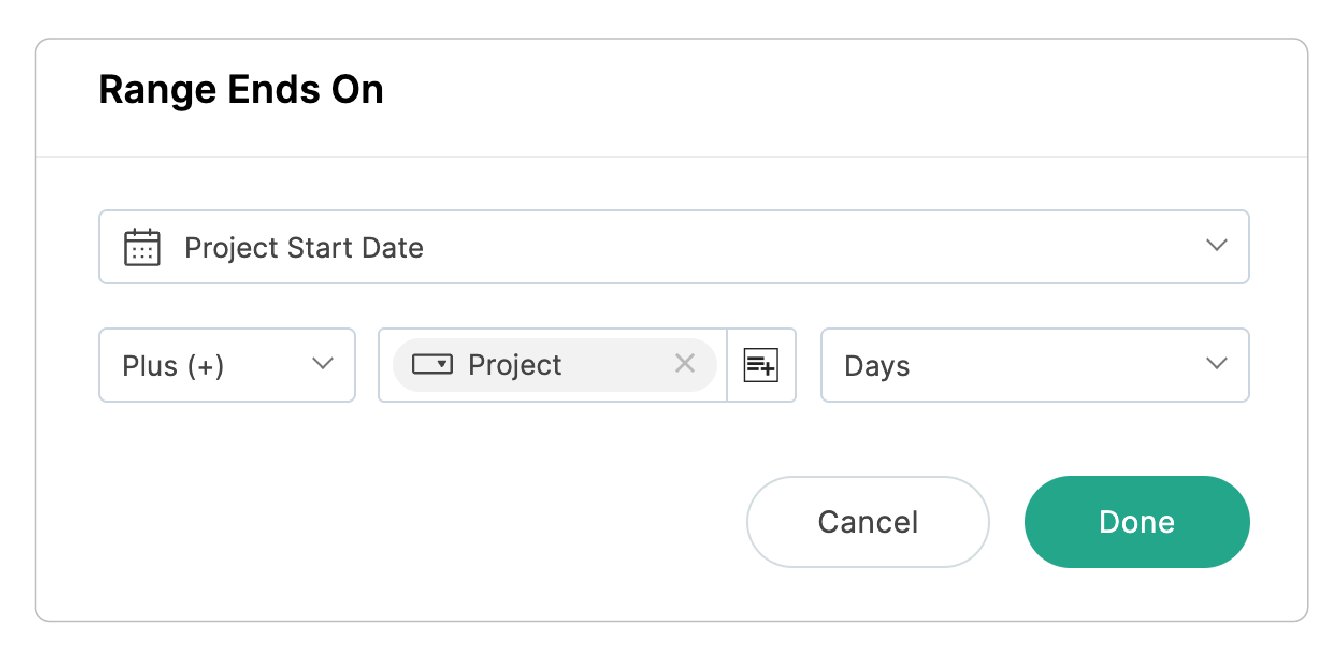Confirm with the green Done button

(1137, 522)
